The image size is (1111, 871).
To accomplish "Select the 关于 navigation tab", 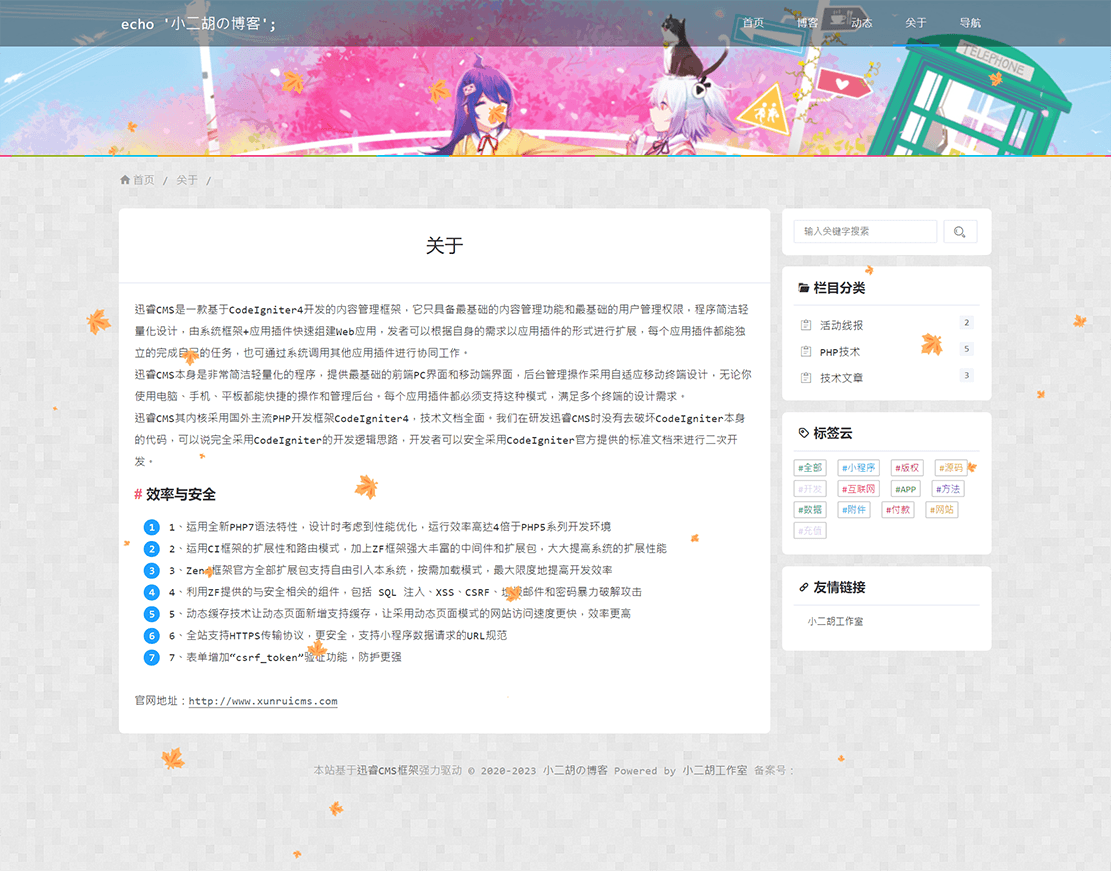I will 916,23.
